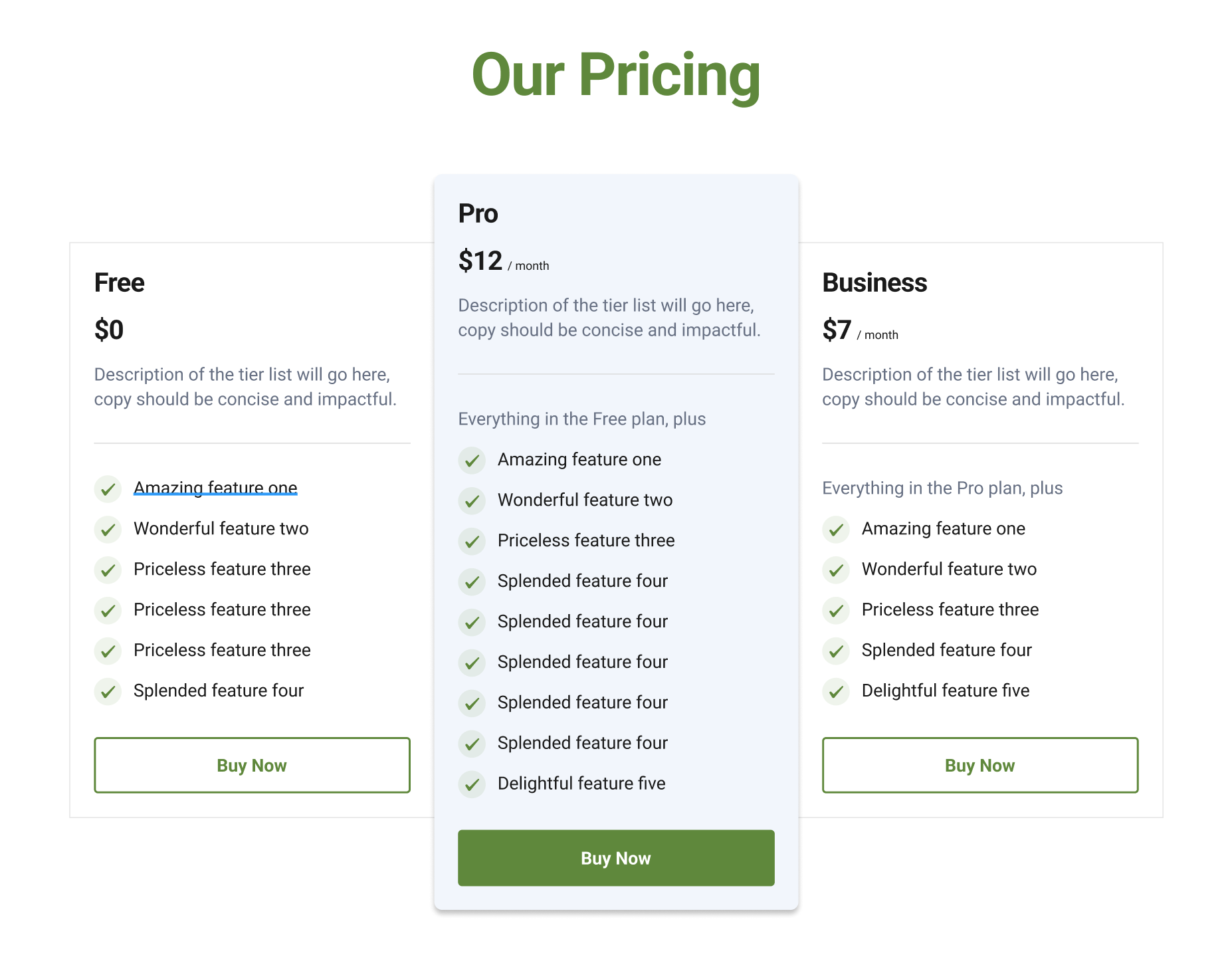The image size is (1232, 969).
Task: Click Everything in the Pro plan, plus text
Action: coord(942,488)
